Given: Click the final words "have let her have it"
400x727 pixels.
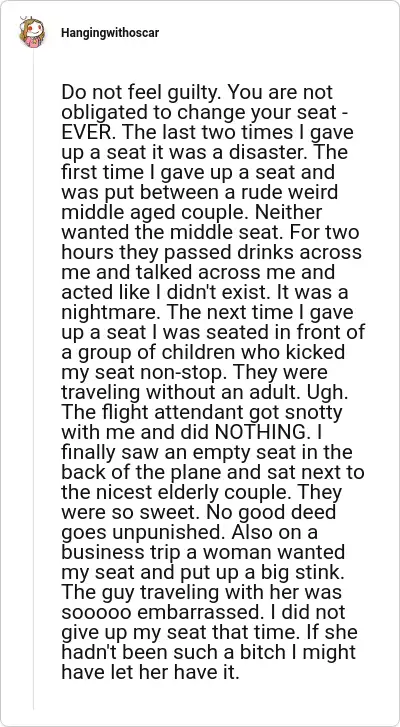Looking at the screenshot, I should tap(151, 672).
